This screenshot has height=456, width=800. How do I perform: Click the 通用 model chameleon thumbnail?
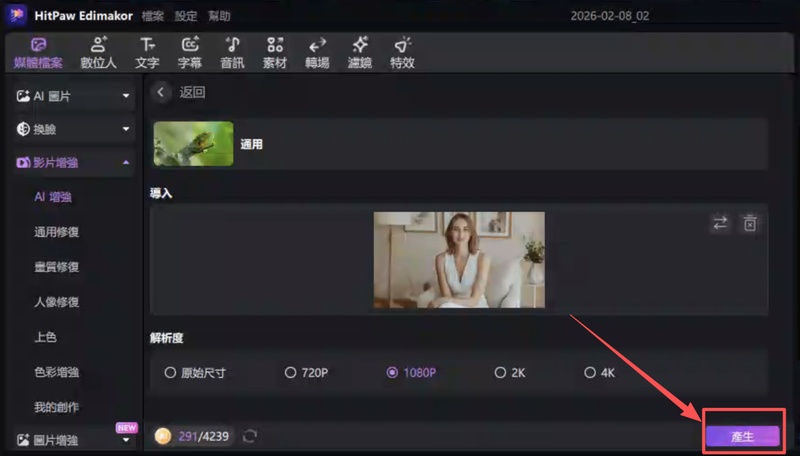pos(193,143)
